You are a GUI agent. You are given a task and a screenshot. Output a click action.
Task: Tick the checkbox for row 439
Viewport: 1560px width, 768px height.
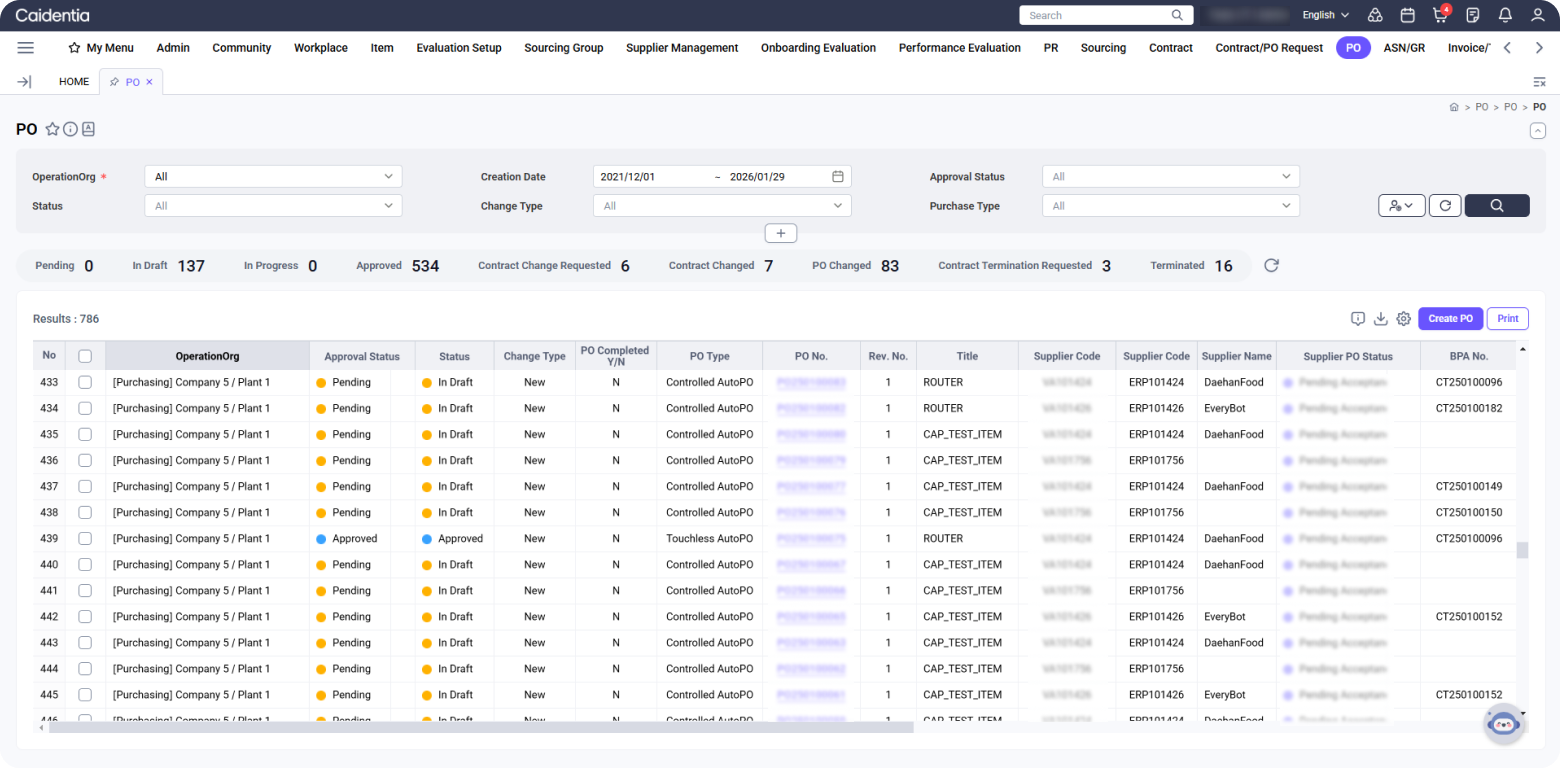click(x=85, y=538)
